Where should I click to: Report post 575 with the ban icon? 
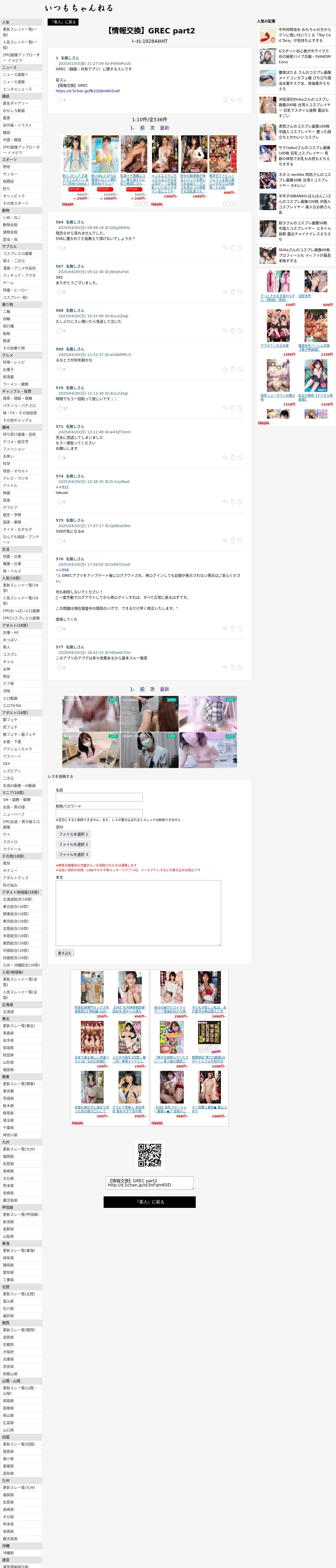tap(240, 540)
